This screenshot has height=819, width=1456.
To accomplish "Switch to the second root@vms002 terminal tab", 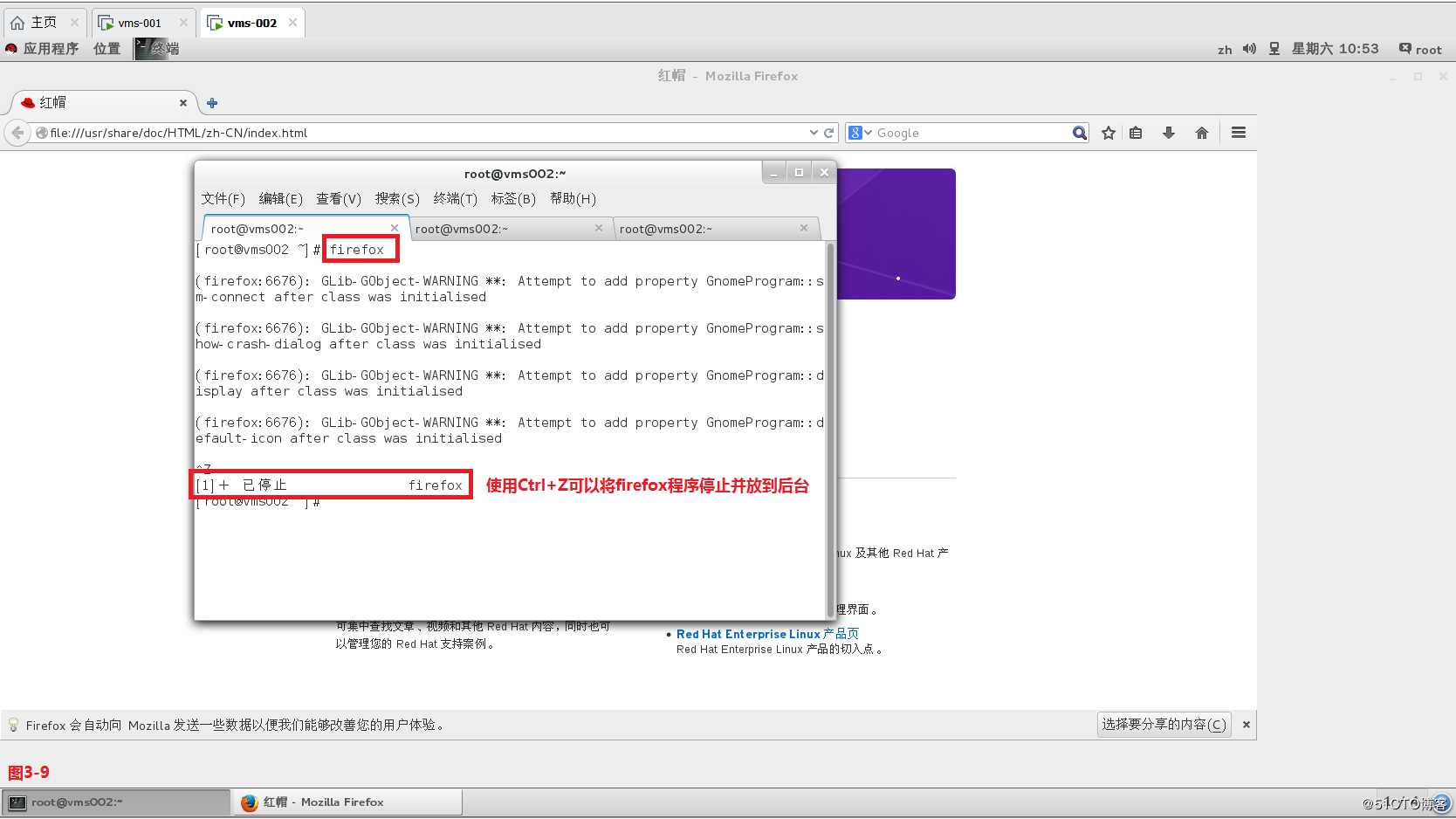I will (x=511, y=229).
